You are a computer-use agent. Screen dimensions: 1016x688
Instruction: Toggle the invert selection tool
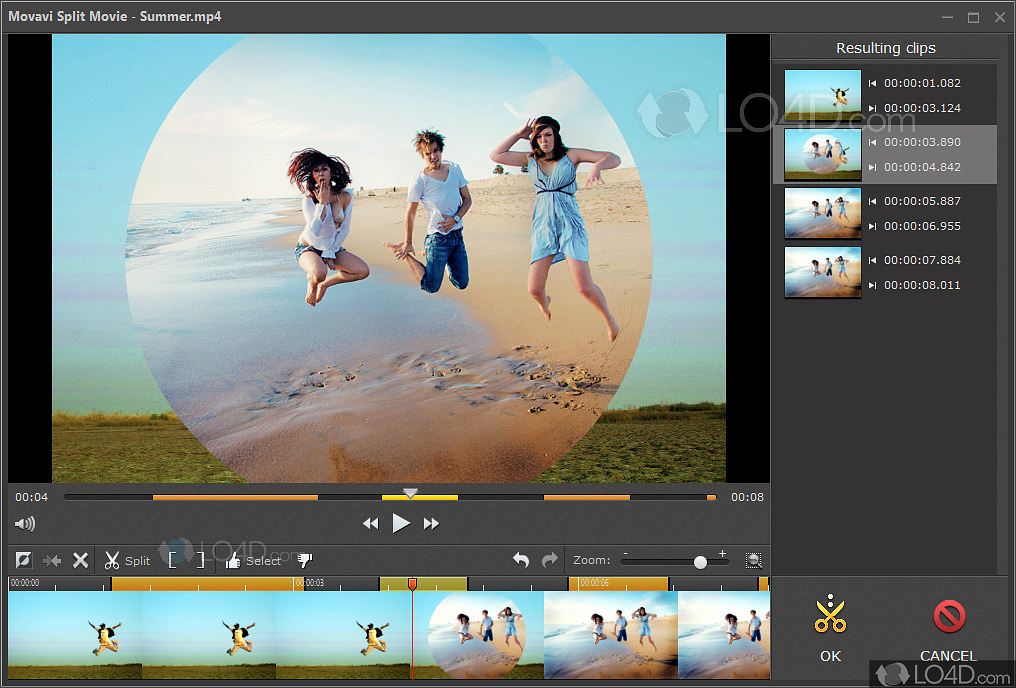click(x=22, y=560)
